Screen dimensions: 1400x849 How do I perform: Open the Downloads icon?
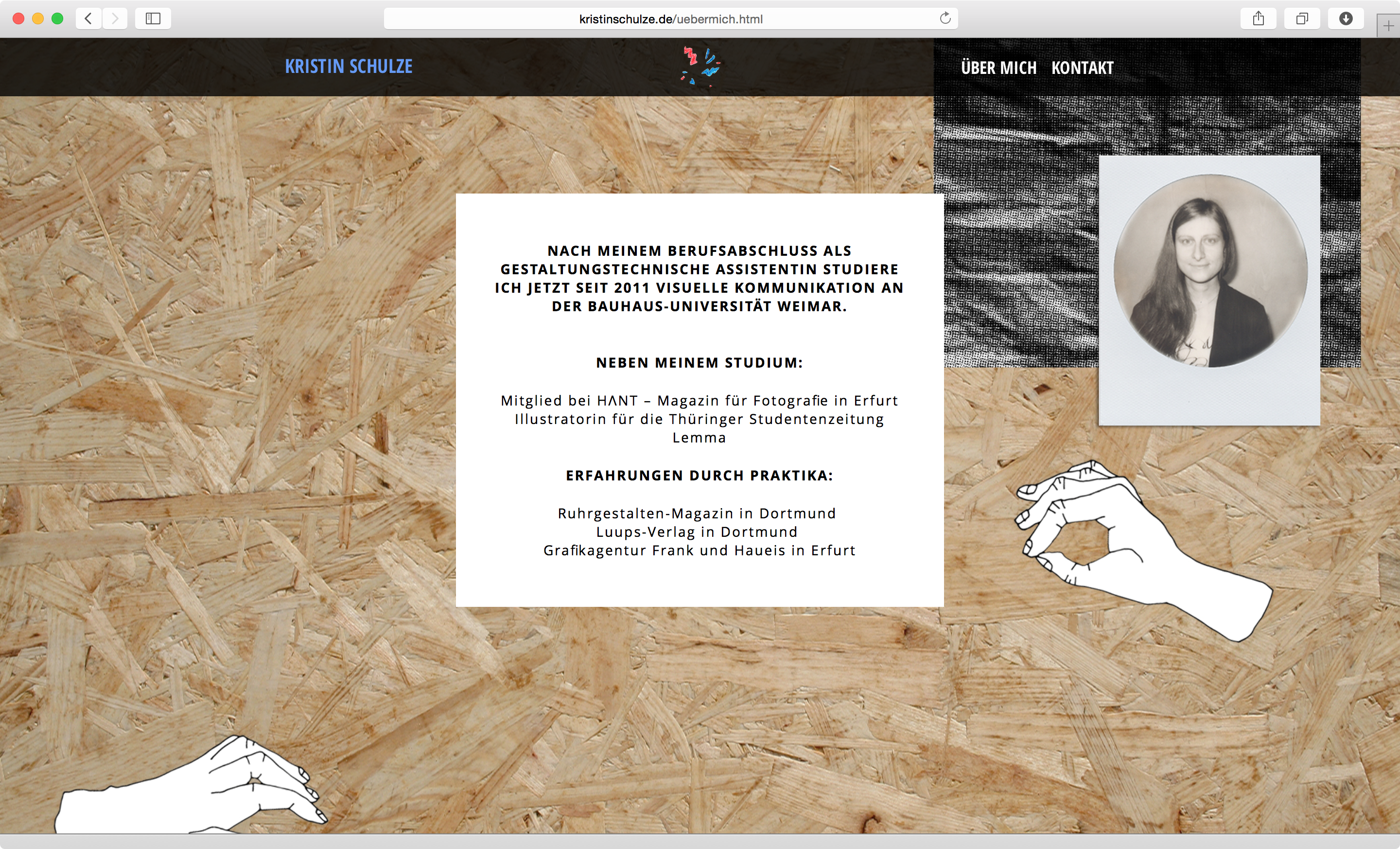point(1346,19)
